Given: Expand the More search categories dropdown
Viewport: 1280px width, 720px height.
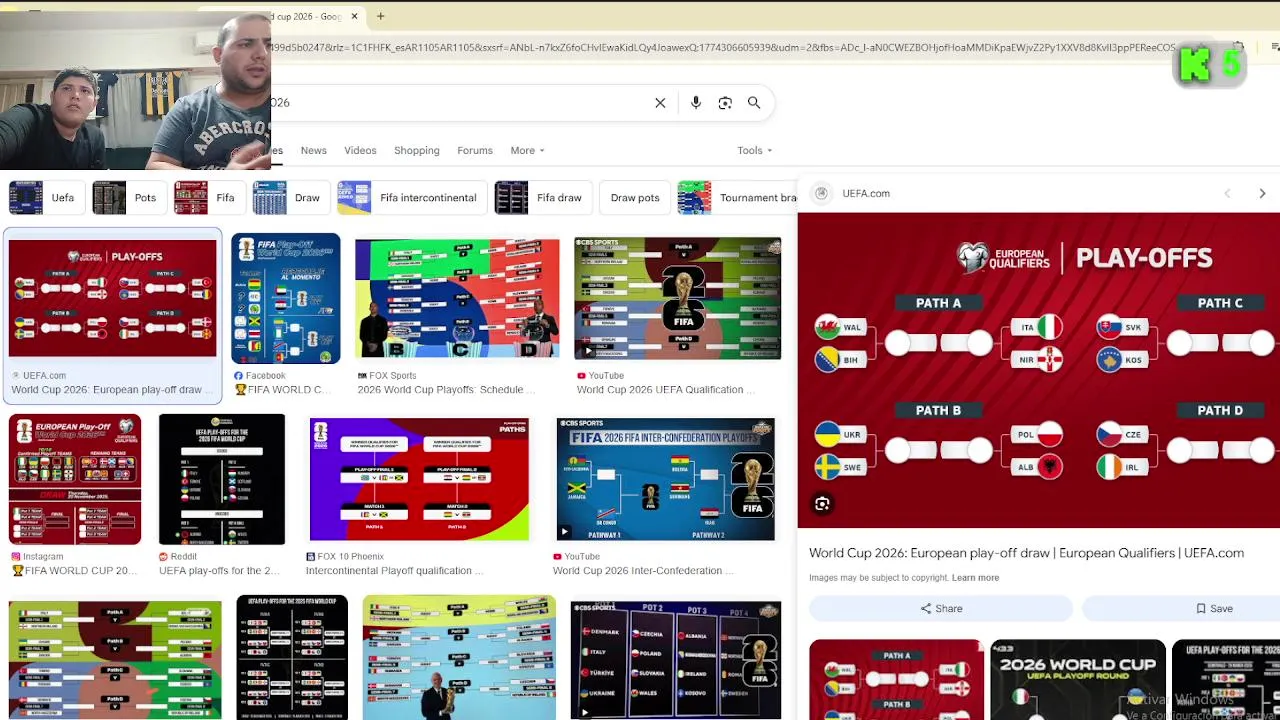Looking at the screenshot, I should 527,150.
